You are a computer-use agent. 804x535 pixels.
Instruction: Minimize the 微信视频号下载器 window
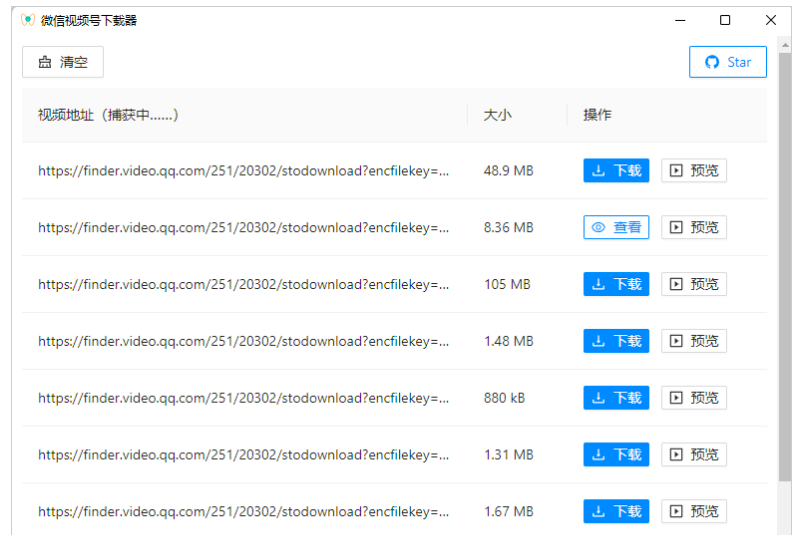[x=680, y=21]
